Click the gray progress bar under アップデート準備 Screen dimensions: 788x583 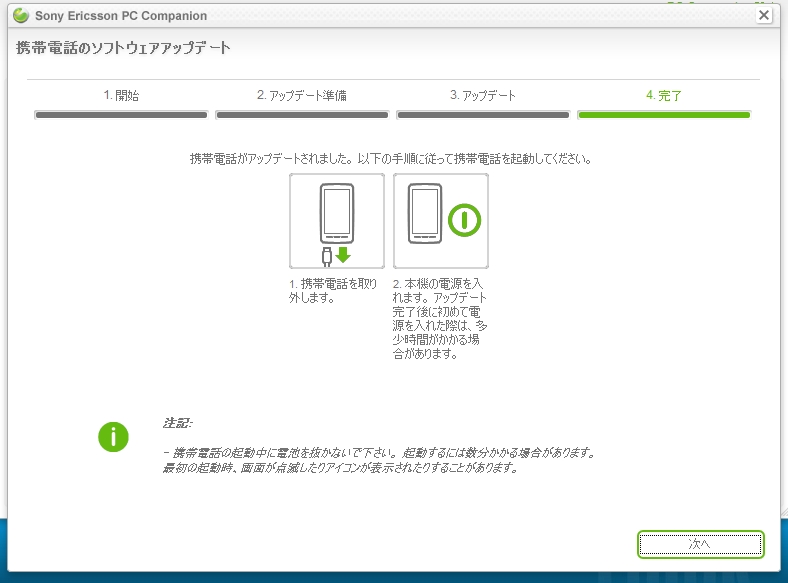[x=302, y=115]
